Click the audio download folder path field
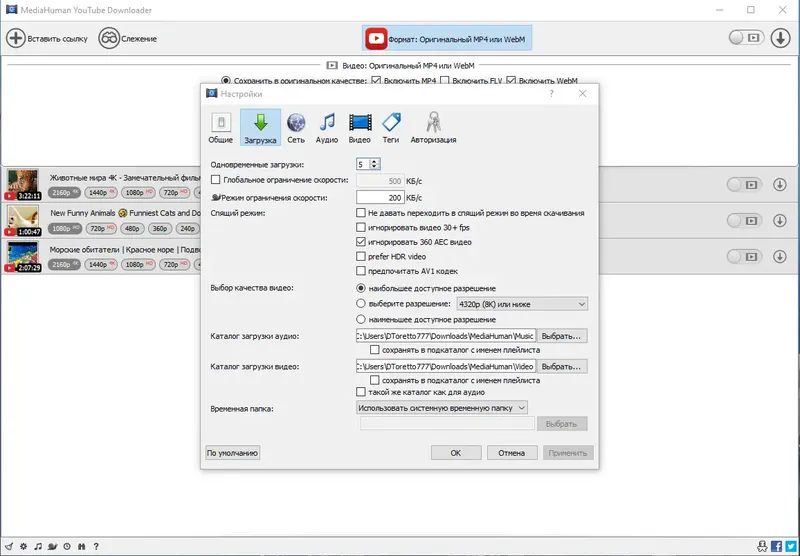The height and width of the screenshot is (556, 800). (x=446, y=336)
